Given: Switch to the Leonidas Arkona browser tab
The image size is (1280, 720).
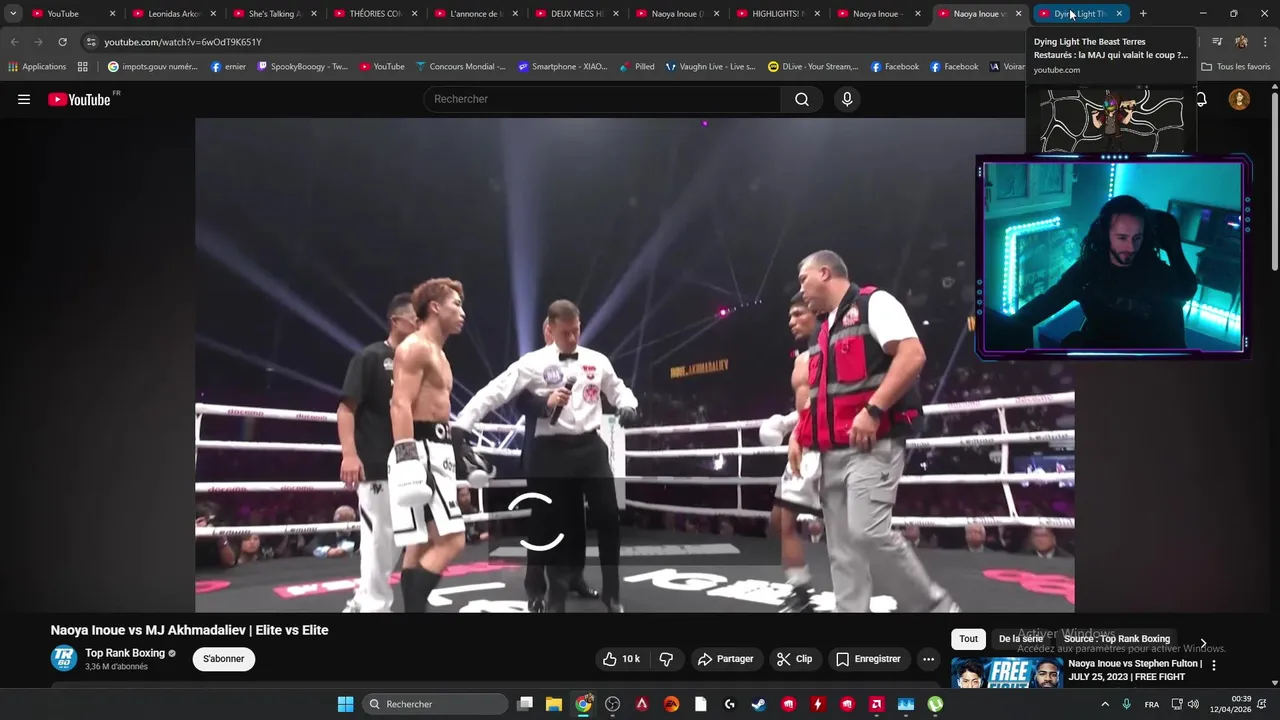Looking at the screenshot, I should 172,14.
